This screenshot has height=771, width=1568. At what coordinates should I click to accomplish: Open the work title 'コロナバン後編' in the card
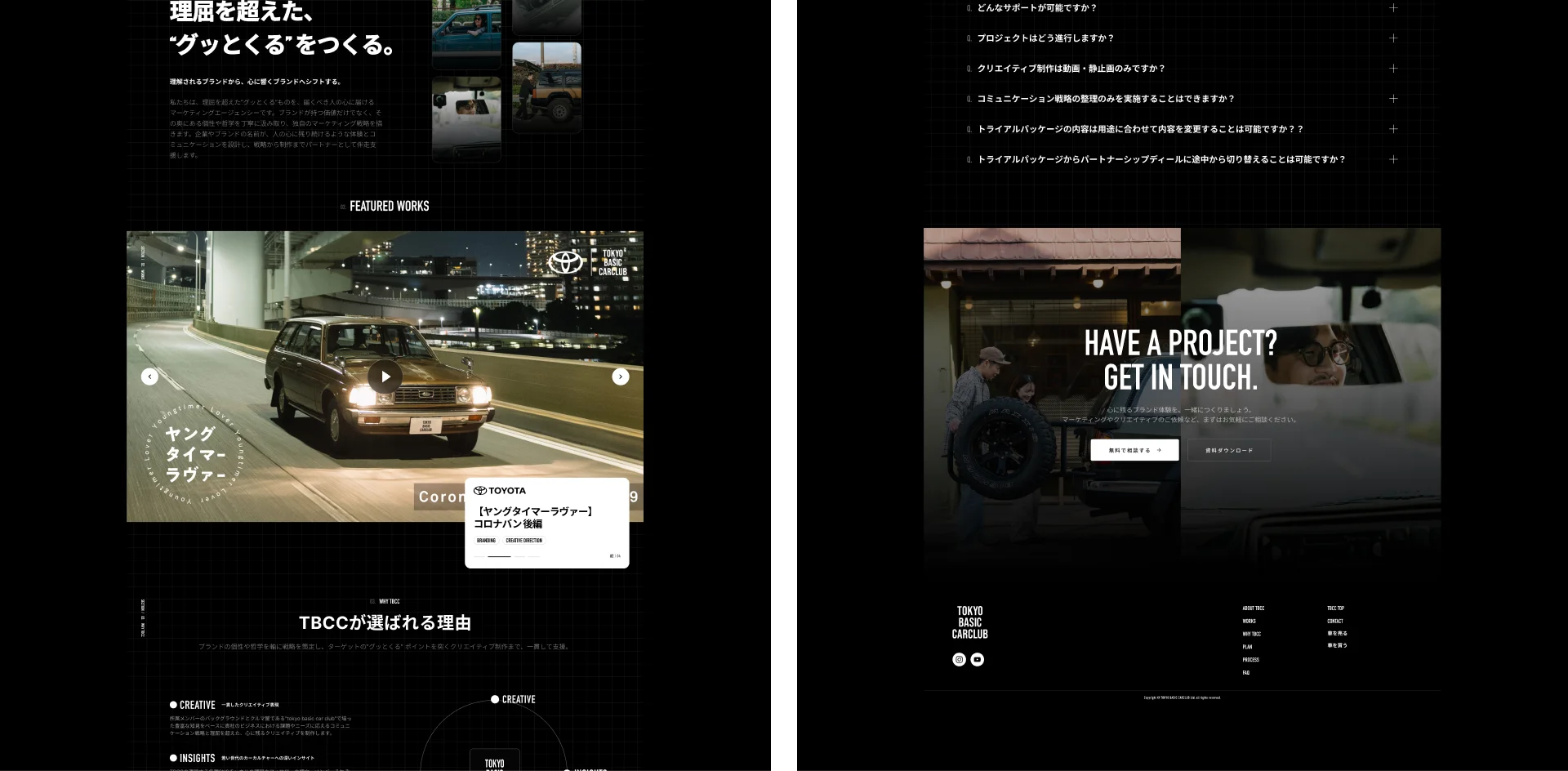point(508,524)
